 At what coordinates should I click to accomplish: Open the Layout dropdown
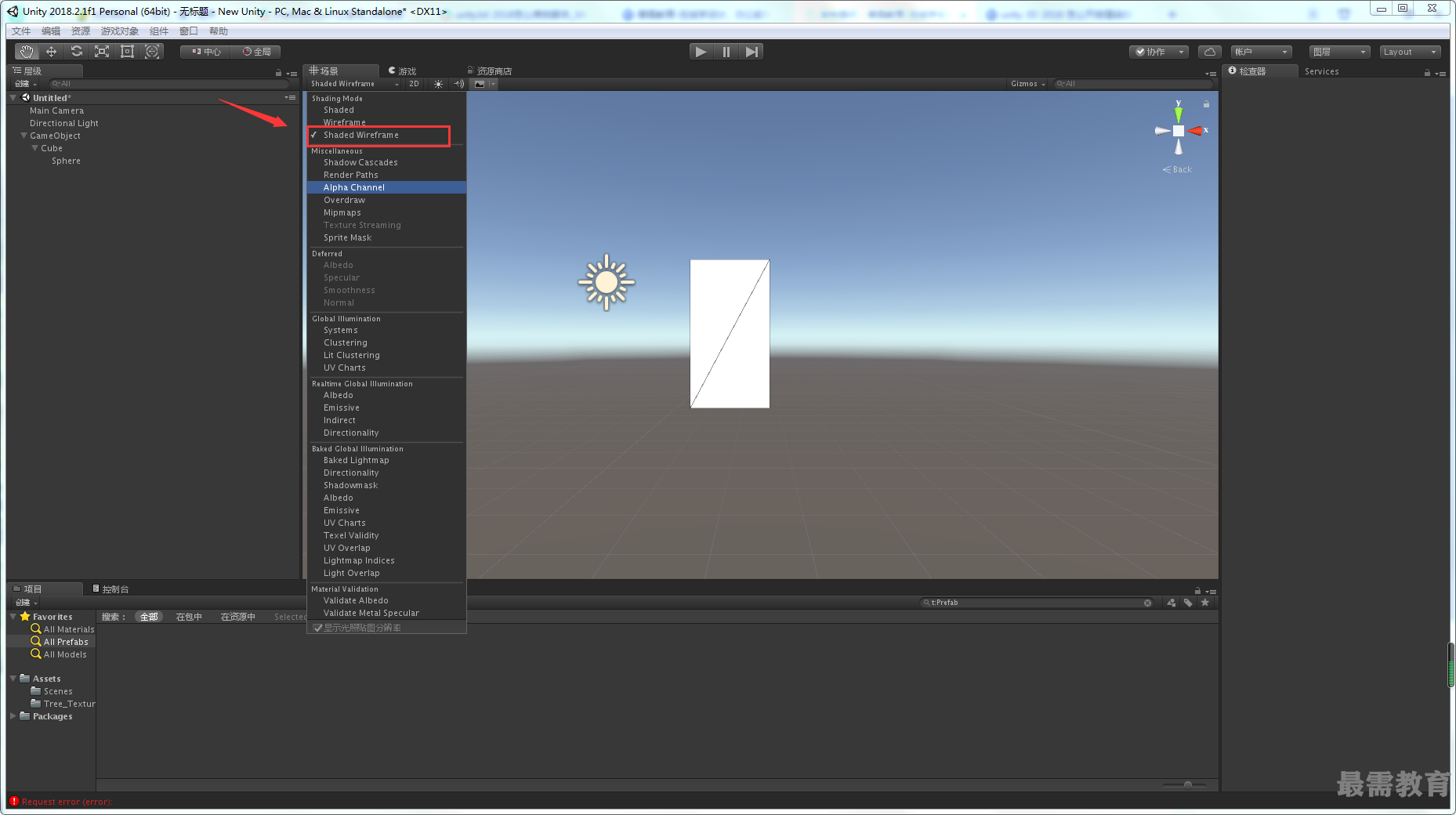[1410, 52]
